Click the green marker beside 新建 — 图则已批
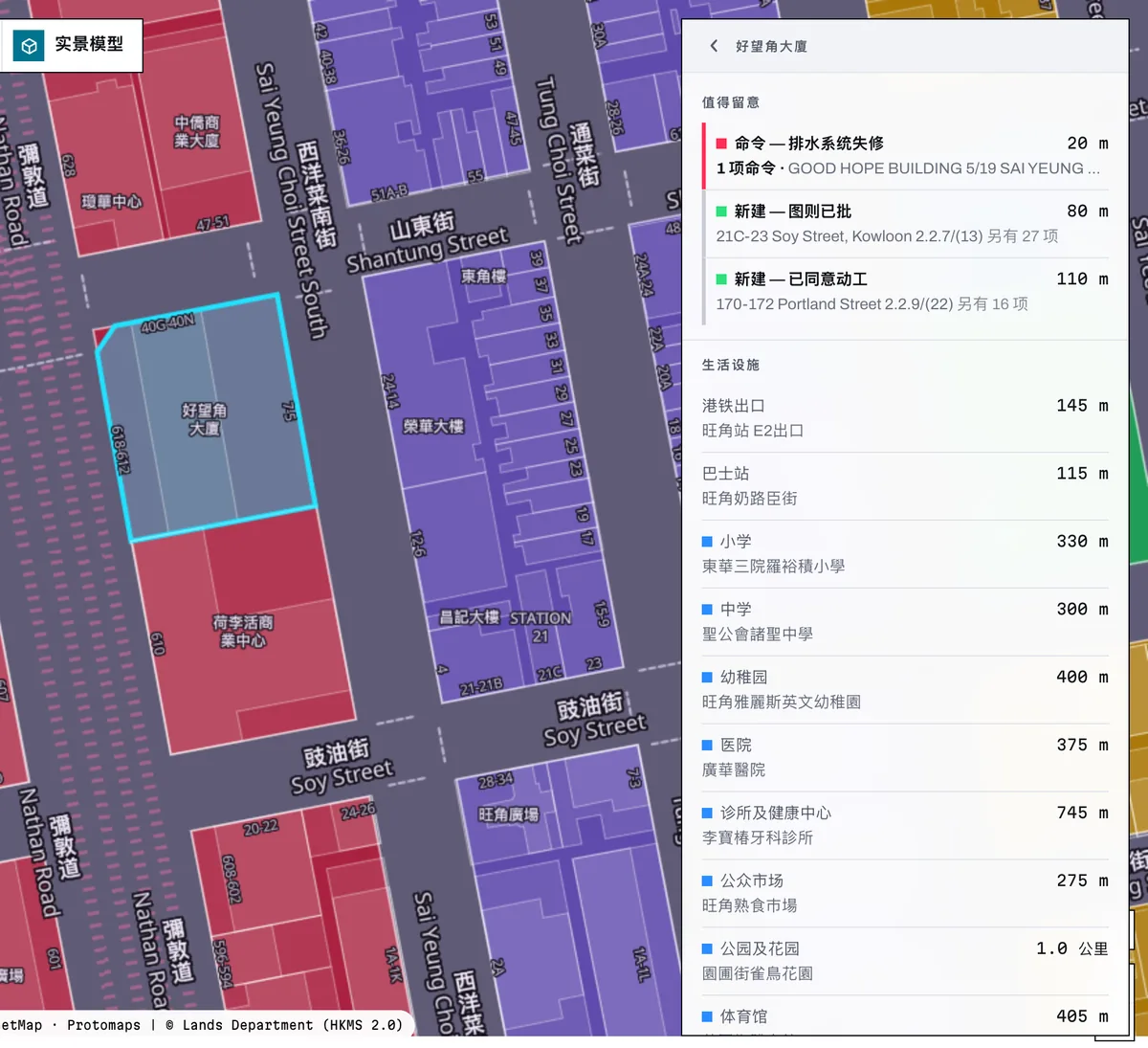This screenshot has height=1048, width=1148. tap(721, 212)
